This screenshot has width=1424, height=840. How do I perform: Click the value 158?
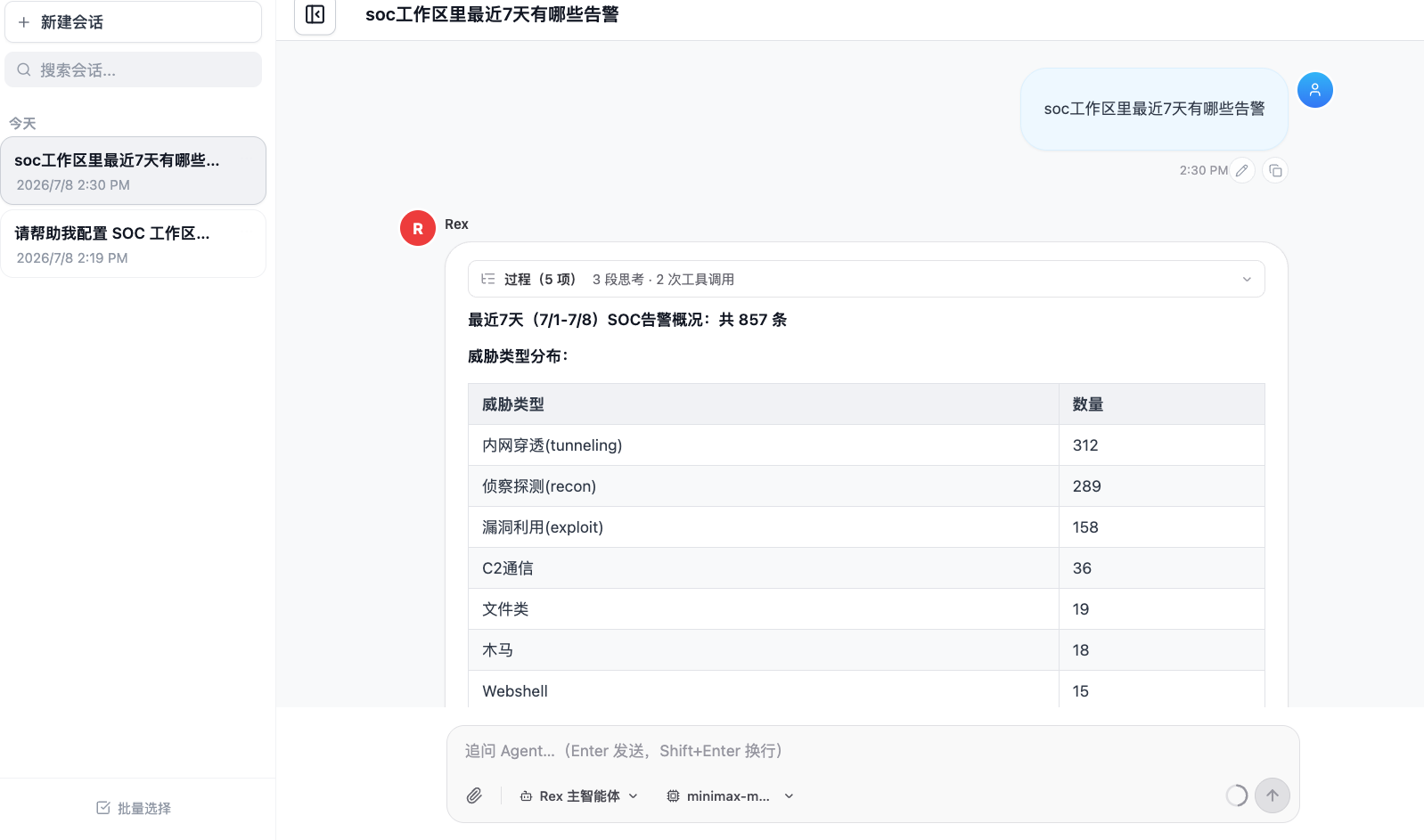coord(1084,527)
